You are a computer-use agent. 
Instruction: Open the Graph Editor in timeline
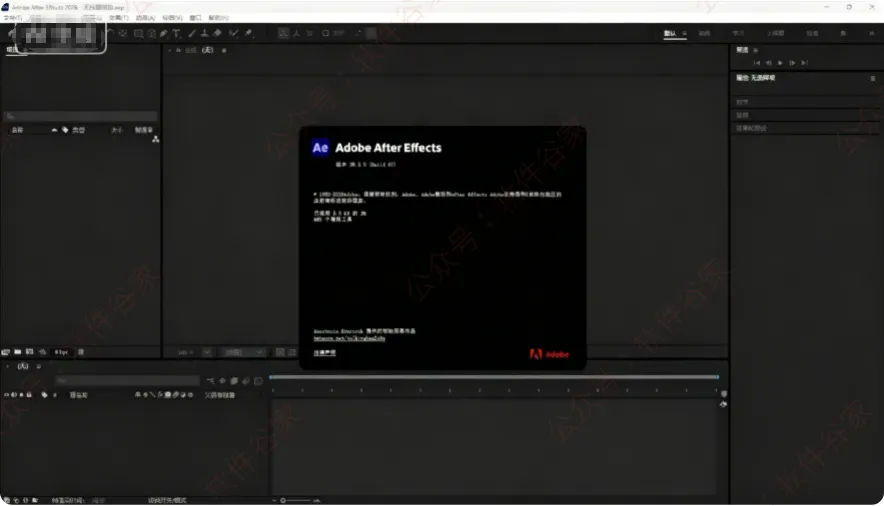point(258,381)
